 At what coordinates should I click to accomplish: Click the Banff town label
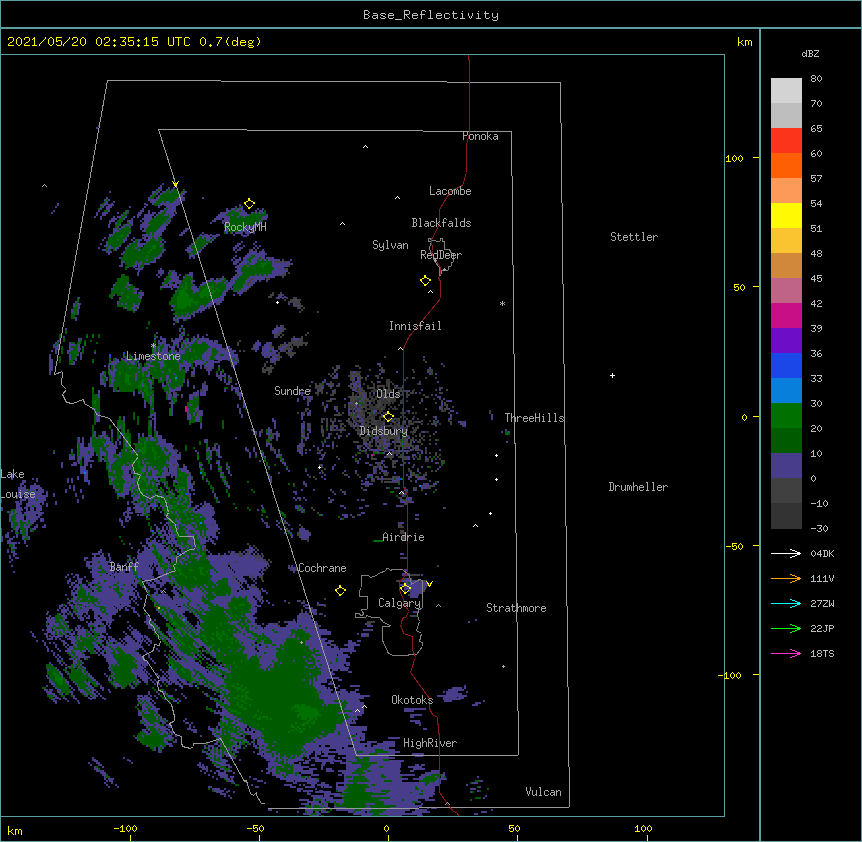124,567
